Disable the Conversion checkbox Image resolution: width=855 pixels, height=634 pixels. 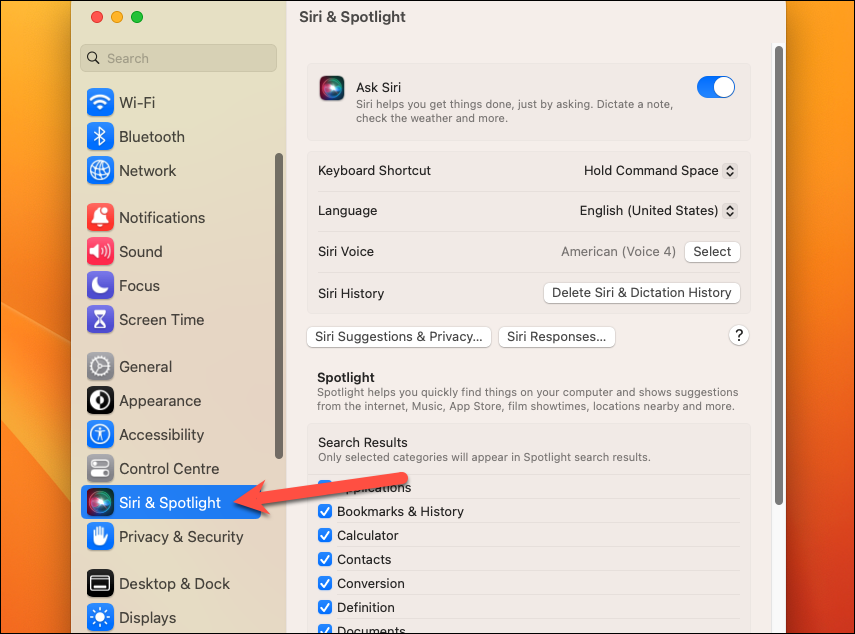[325, 583]
